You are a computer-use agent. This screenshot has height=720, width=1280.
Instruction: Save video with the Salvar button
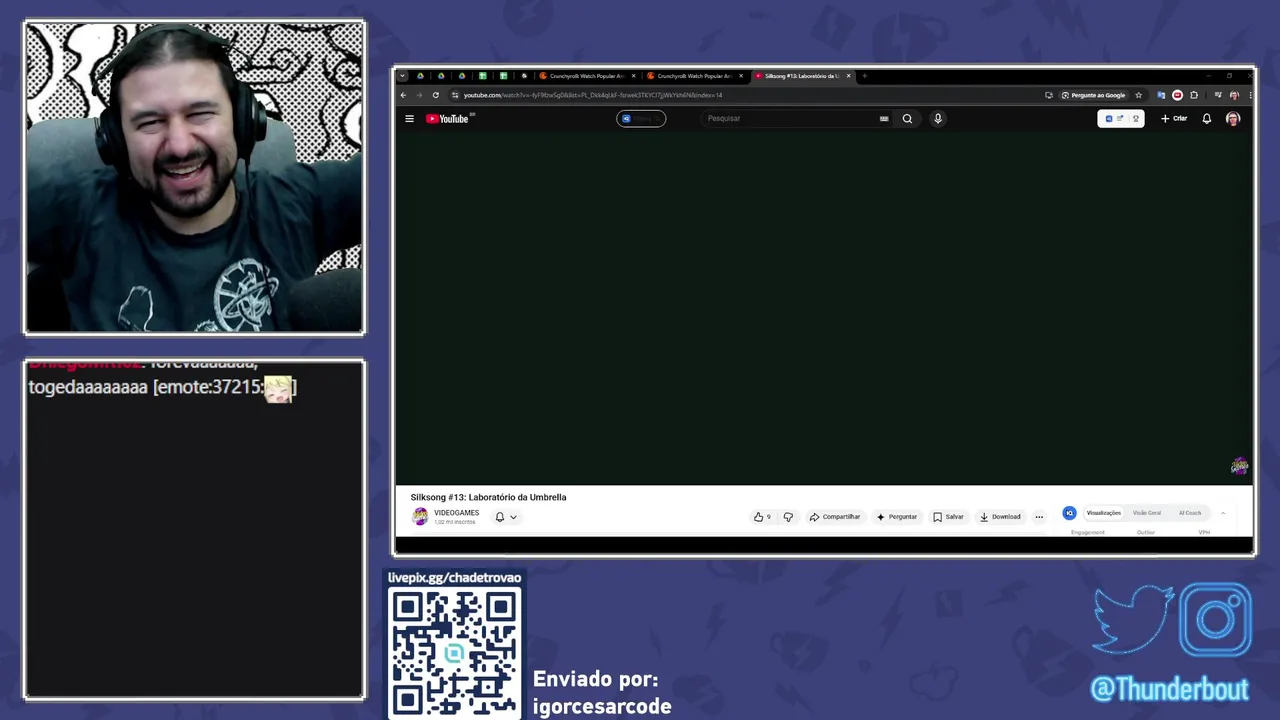click(948, 517)
